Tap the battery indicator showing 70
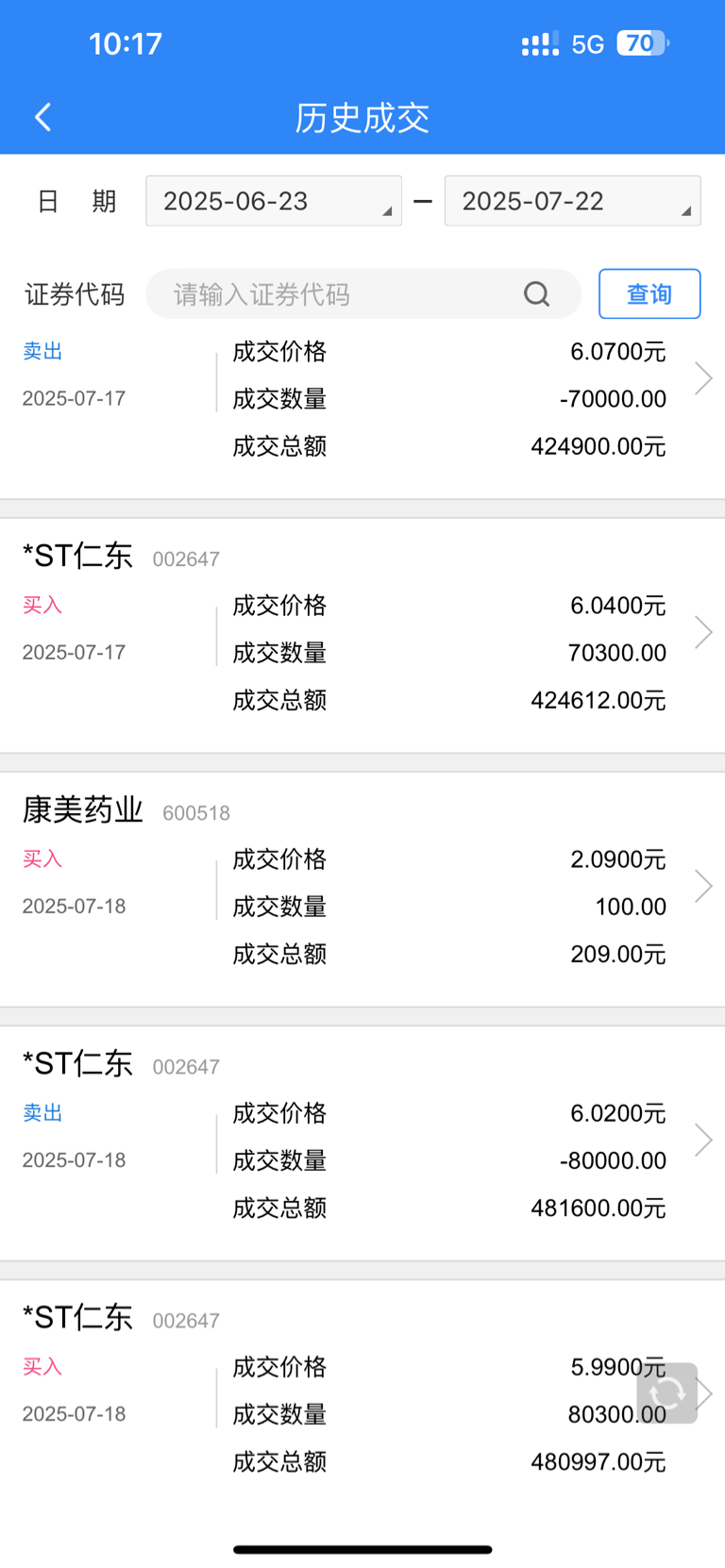The width and height of the screenshot is (725, 1568). point(643,43)
